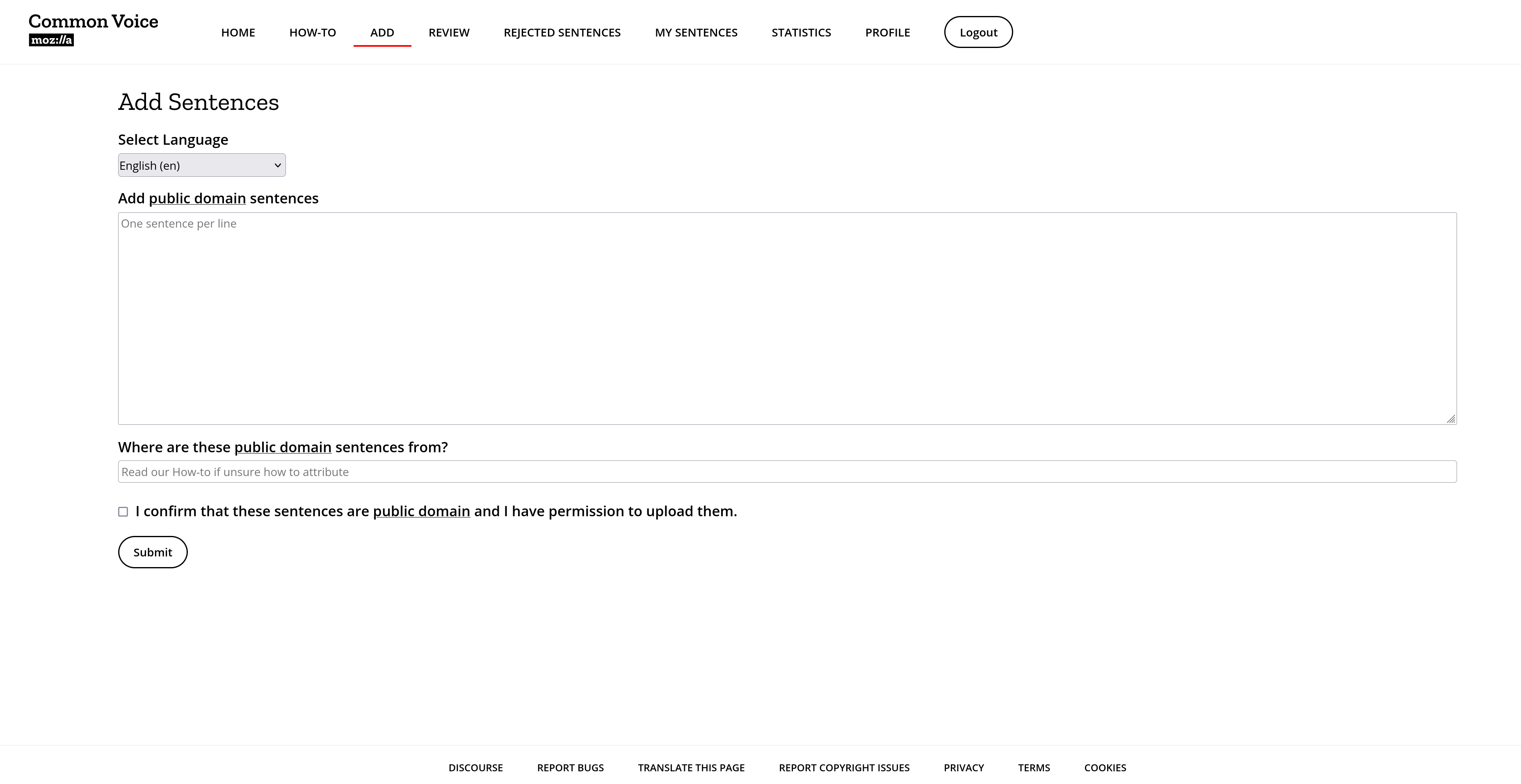
Task: Click REPORT COPYRIGHT ISSUES footer link
Action: pyautogui.click(x=844, y=768)
